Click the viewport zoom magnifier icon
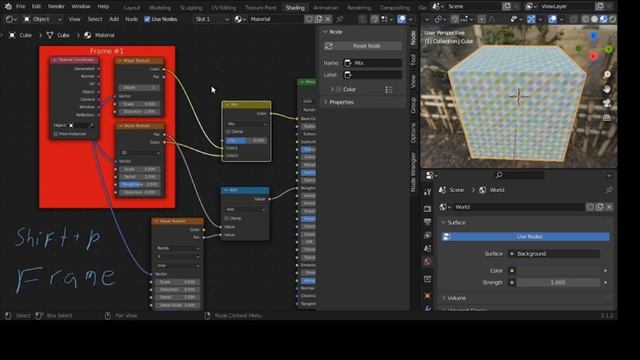Image resolution: width=640 pixels, height=360 pixels. (607, 75)
